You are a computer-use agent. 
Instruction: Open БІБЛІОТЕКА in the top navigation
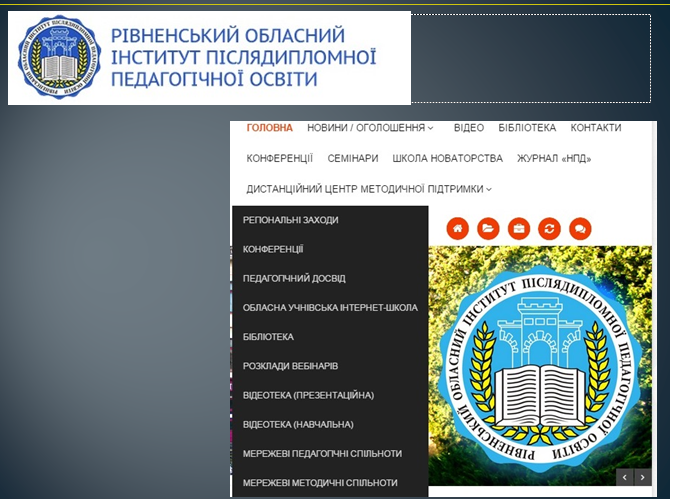pyautogui.click(x=527, y=128)
